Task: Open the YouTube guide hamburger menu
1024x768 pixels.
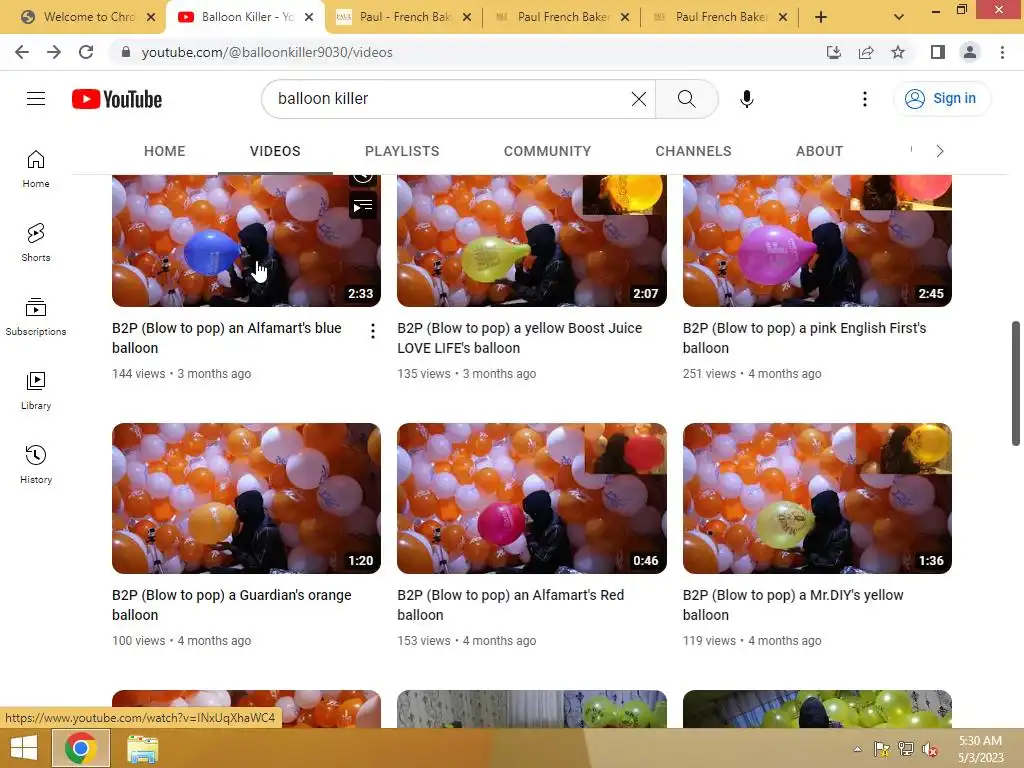Action: coord(36,99)
